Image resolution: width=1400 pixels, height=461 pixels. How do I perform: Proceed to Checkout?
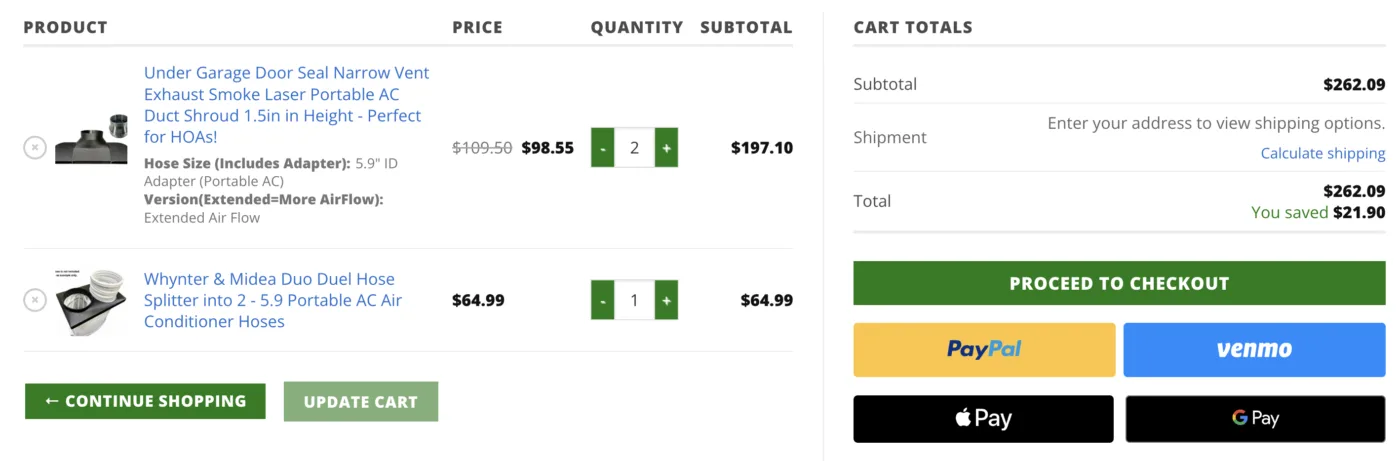click(x=1119, y=283)
